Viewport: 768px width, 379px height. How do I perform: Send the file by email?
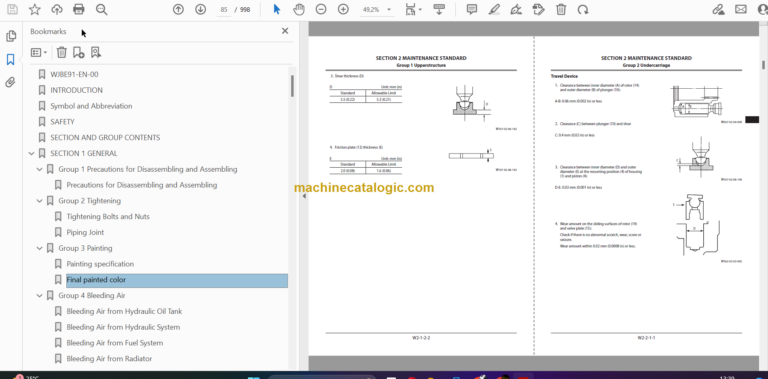741,9
